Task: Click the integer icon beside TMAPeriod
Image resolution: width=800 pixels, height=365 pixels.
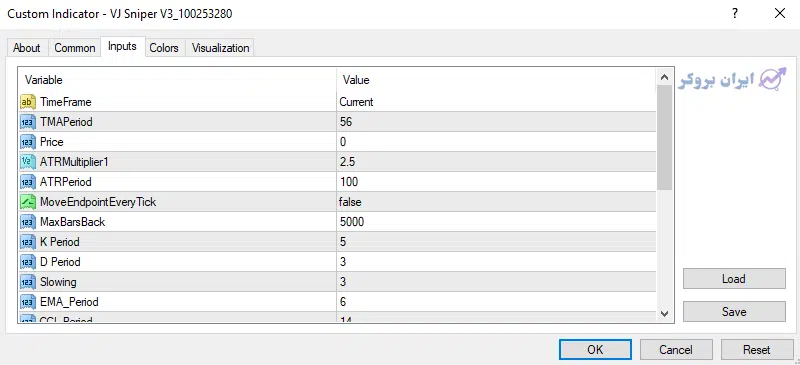Action: pos(28,122)
